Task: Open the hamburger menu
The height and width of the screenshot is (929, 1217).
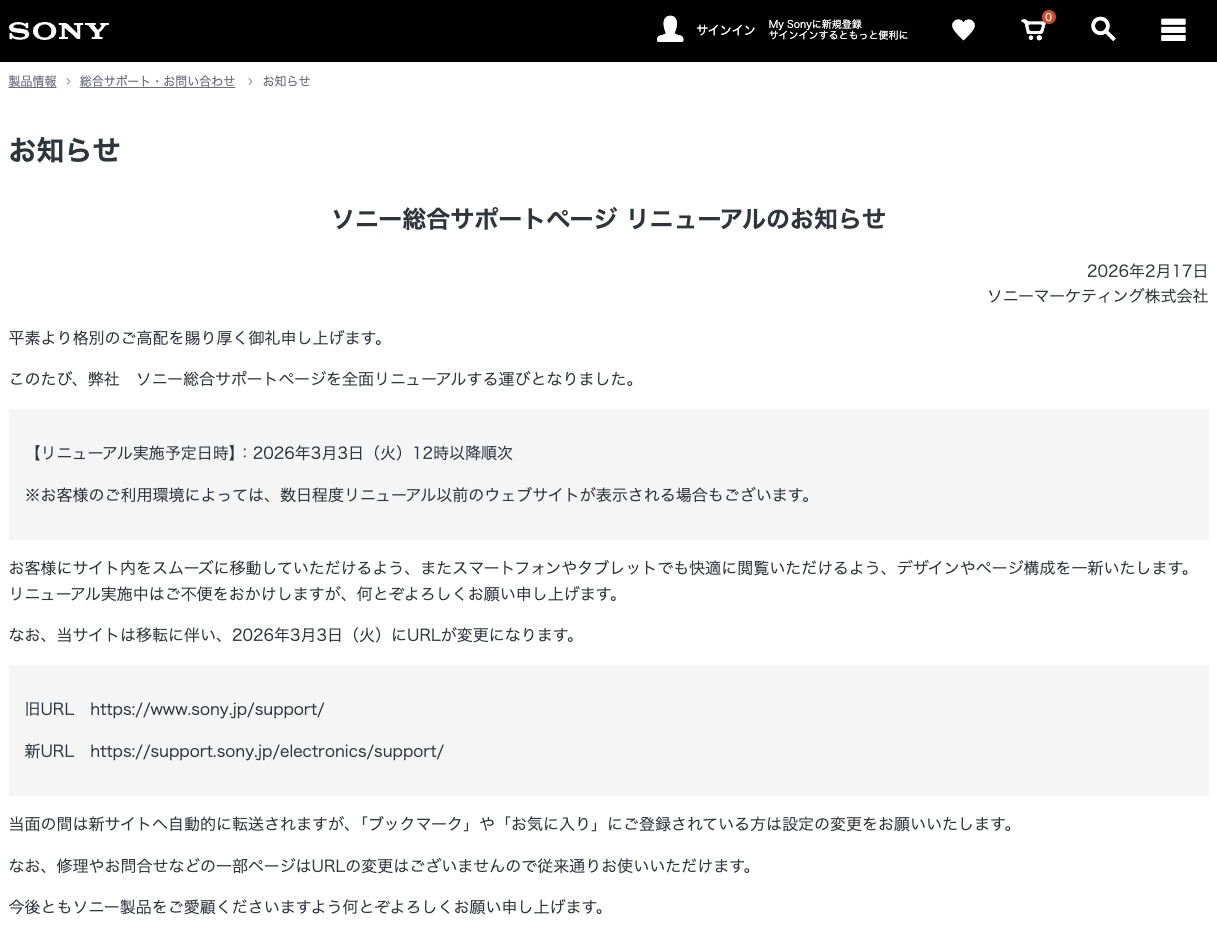Action: coord(1173,31)
